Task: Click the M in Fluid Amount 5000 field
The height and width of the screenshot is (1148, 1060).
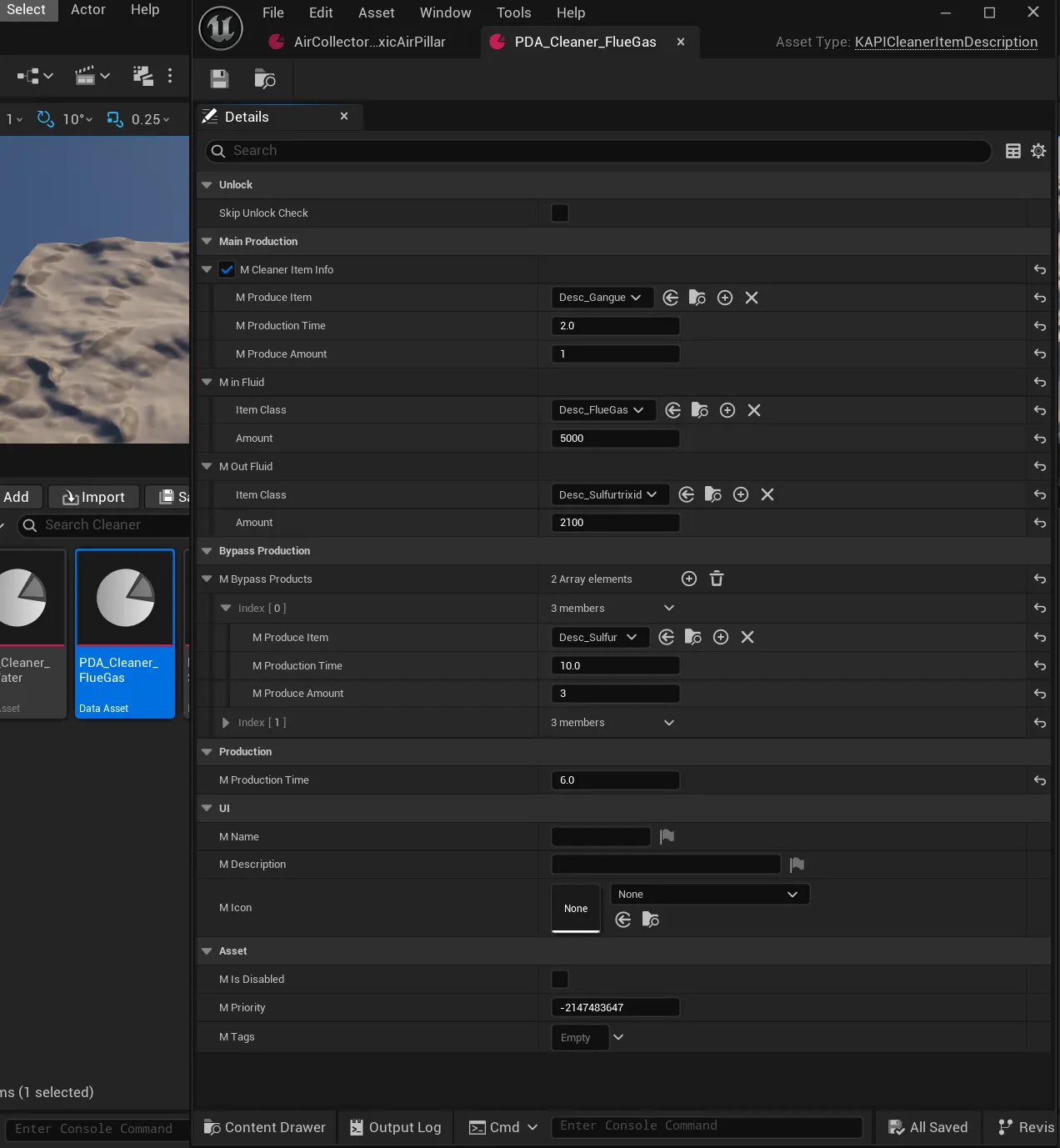Action: [x=615, y=439]
